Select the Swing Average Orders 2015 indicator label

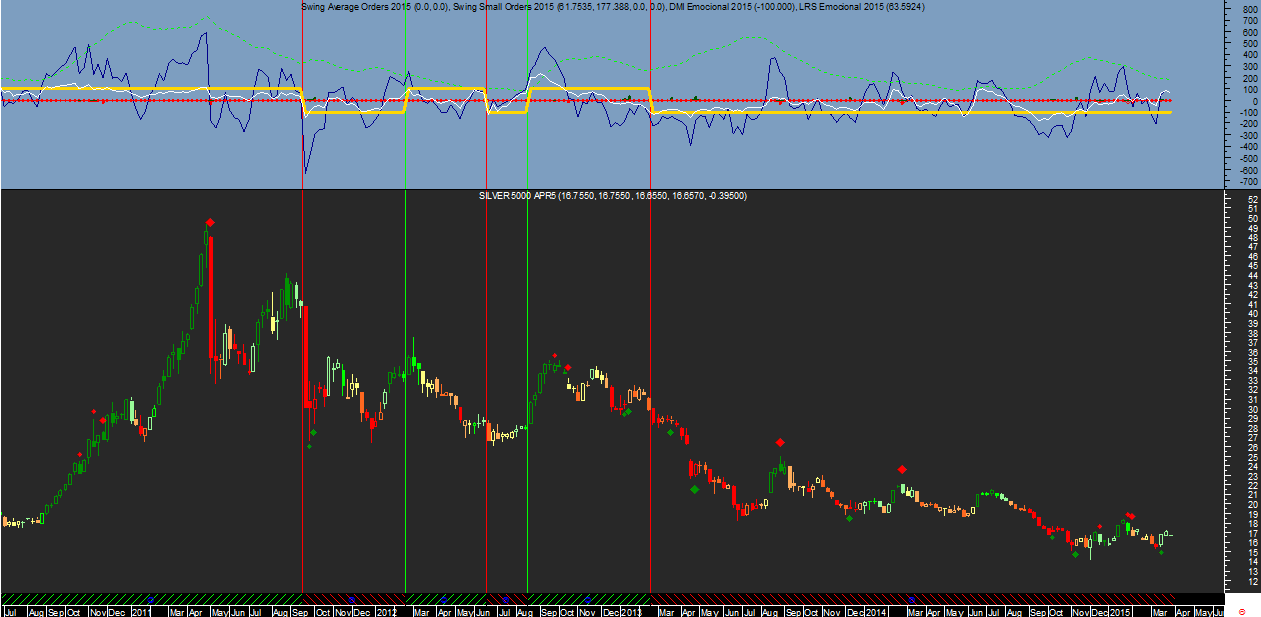374,7
